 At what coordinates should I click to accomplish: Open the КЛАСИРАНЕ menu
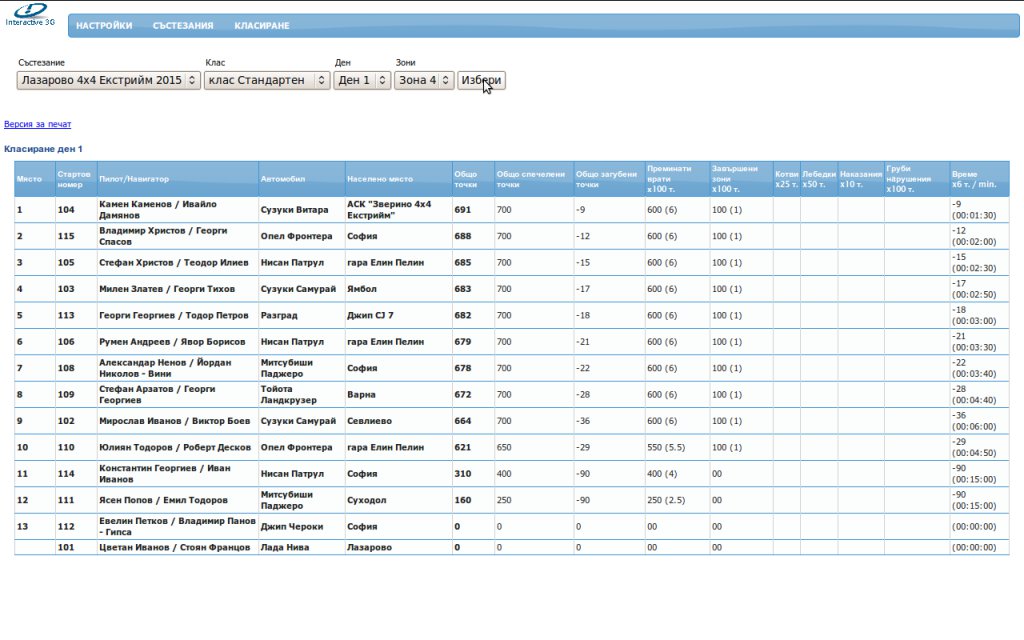[262, 25]
